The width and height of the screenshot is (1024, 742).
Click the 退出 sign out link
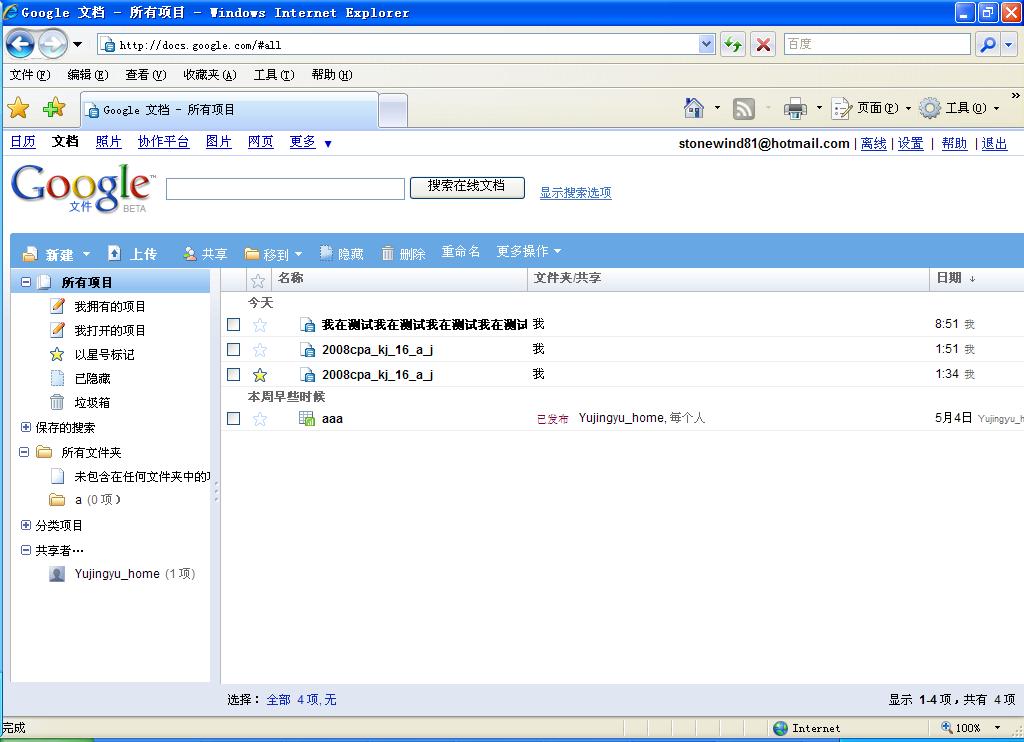coord(995,144)
